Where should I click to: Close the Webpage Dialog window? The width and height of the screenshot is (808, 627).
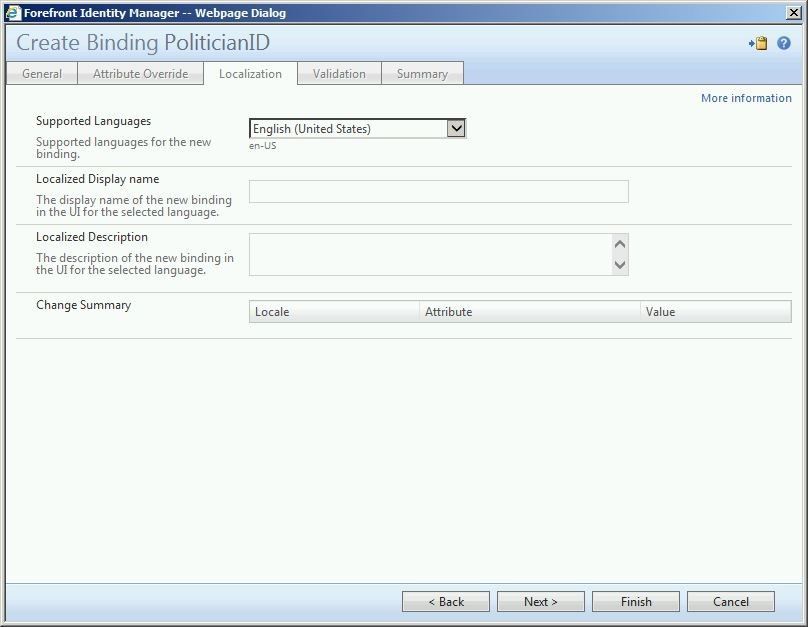tap(794, 13)
